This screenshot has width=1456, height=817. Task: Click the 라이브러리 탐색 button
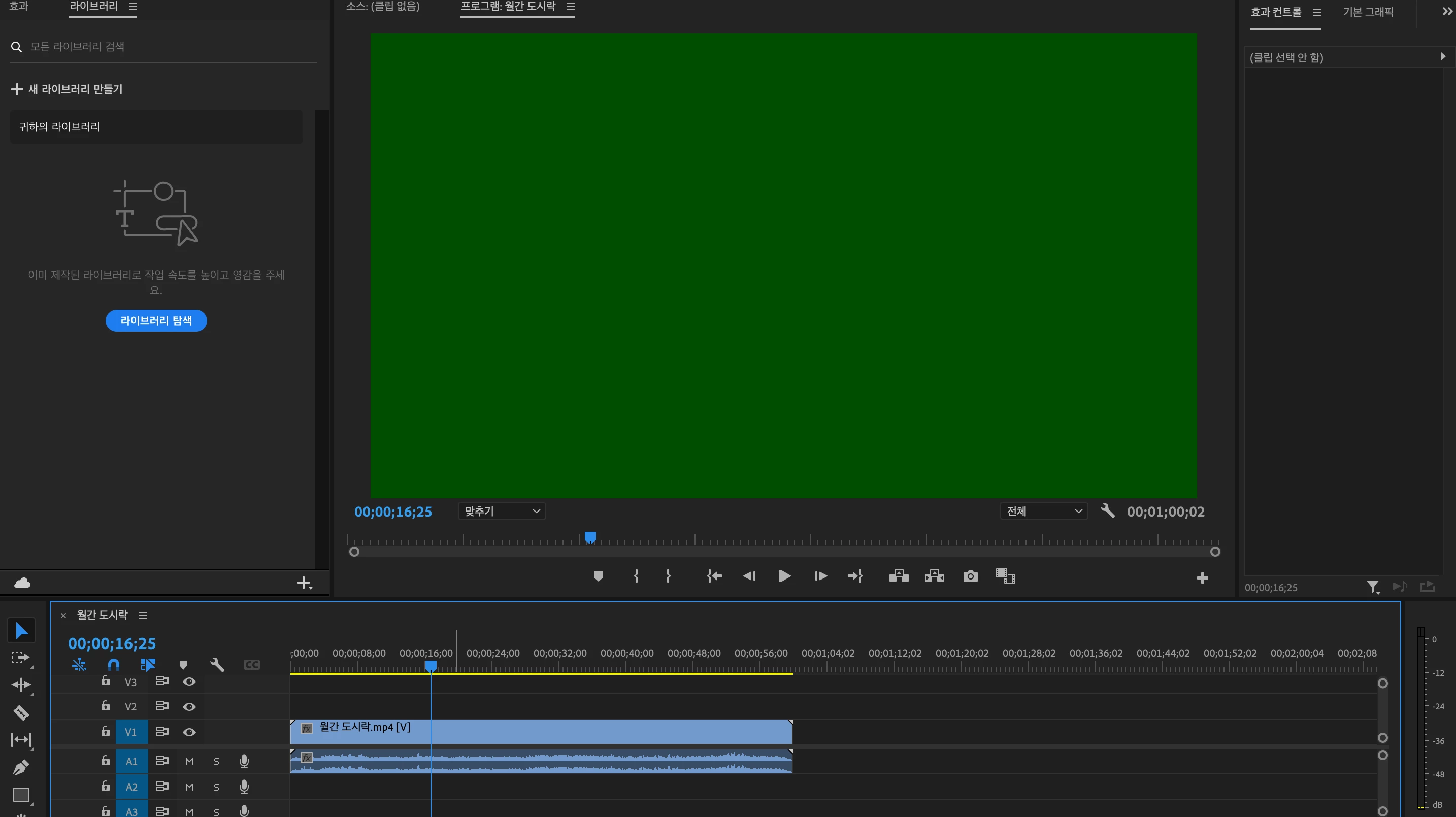pos(156,321)
